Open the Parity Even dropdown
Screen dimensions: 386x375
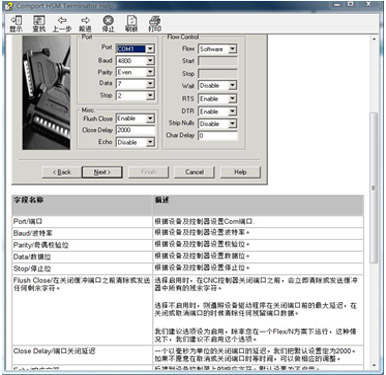[x=150, y=72]
